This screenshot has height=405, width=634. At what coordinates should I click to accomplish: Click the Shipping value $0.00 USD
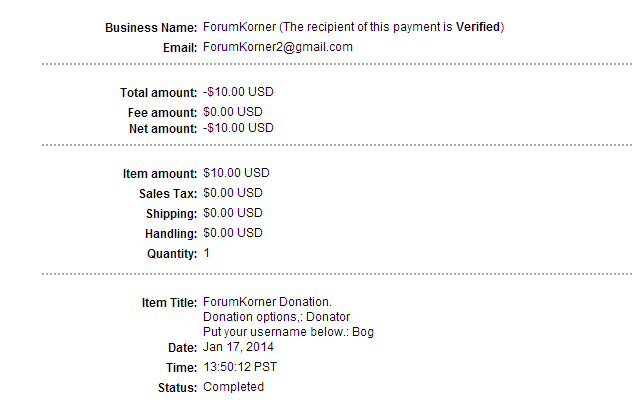coord(232,213)
